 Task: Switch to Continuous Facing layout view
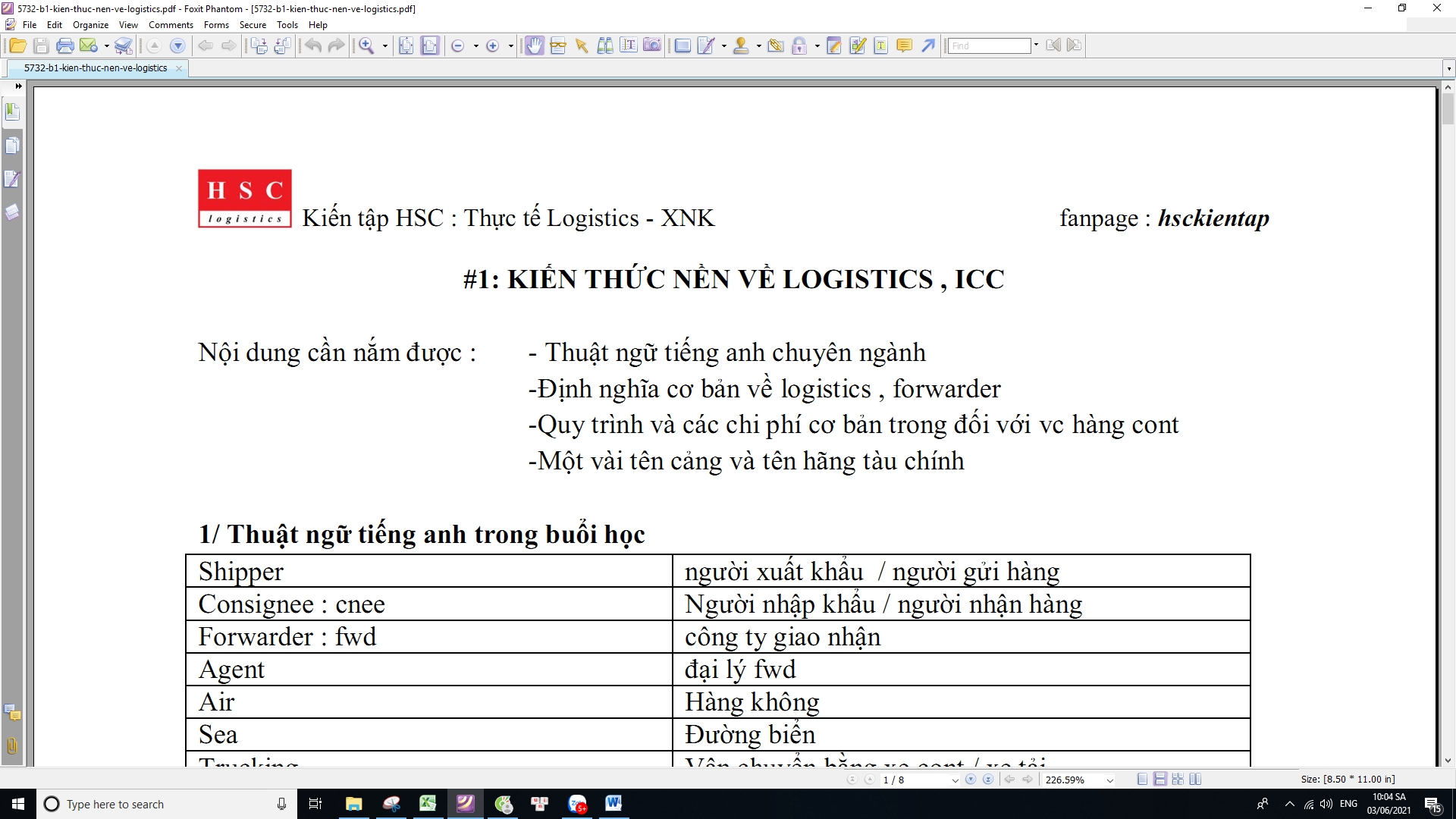pos(1178,780)
